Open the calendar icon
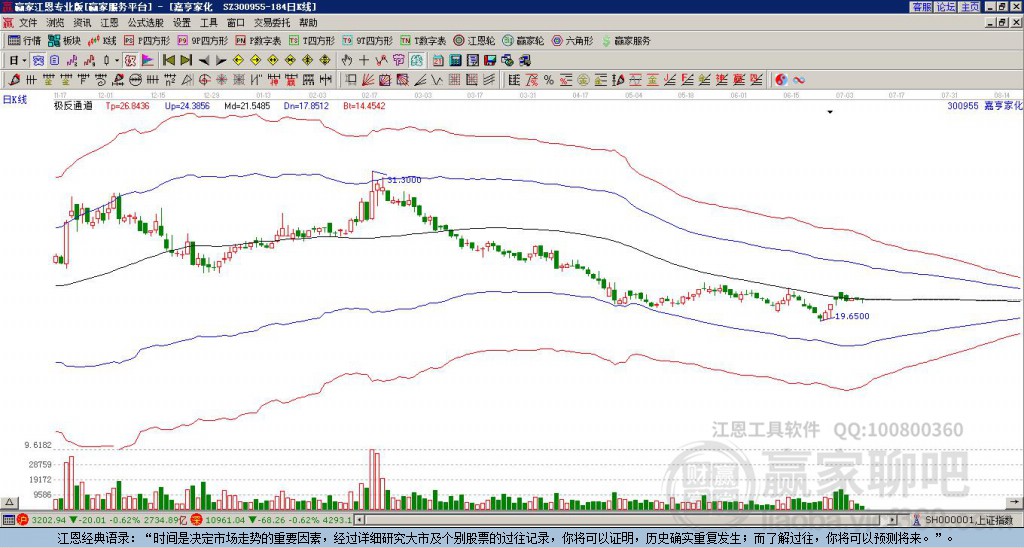Viewport: 1024px width, 548px height. [x=438, y=61]
